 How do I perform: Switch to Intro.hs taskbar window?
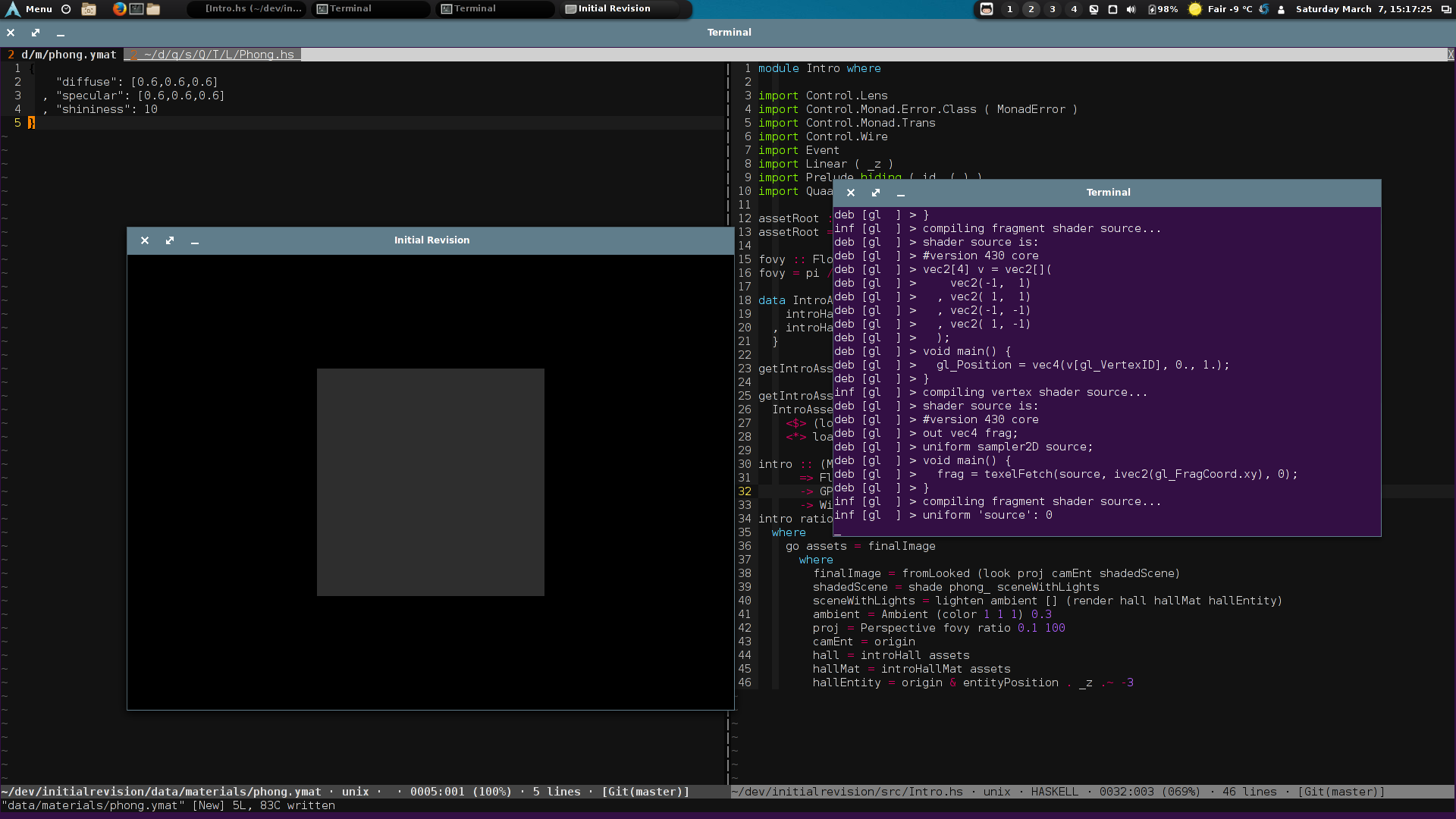pos(253,9)
